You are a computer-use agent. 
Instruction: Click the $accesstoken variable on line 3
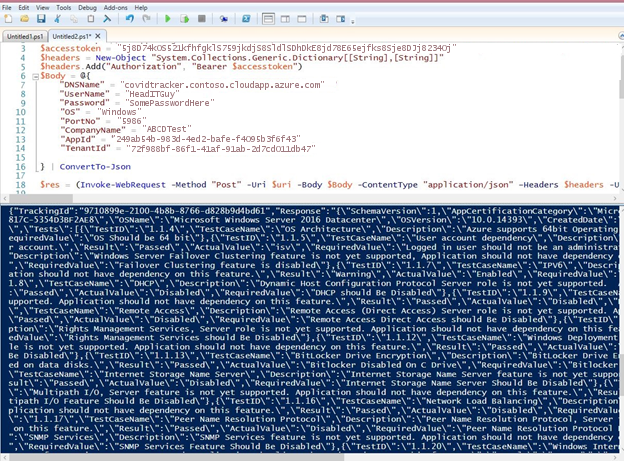[x=71, y=48]
